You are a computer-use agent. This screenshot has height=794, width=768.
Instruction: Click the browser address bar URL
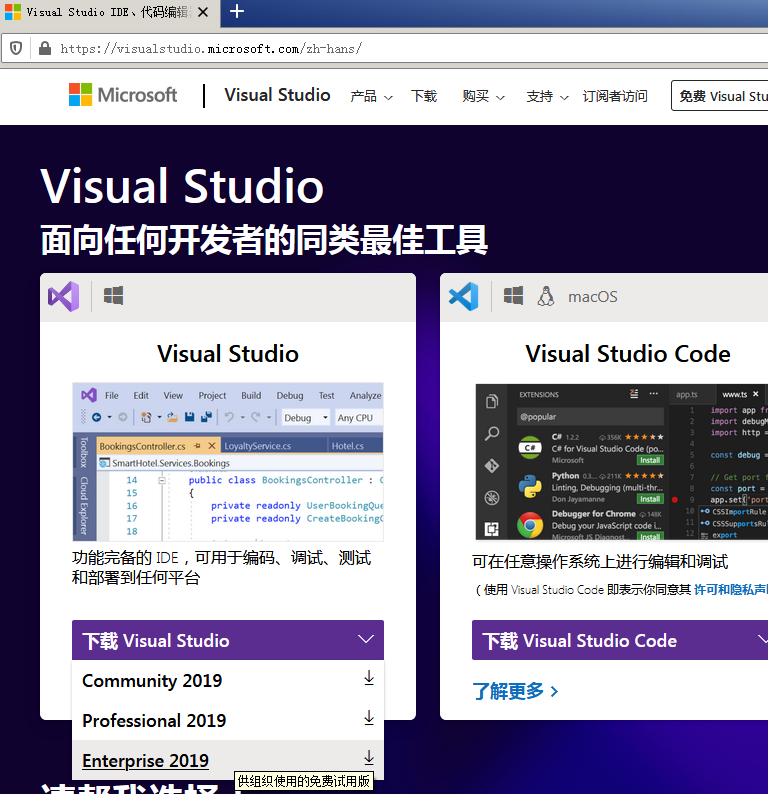tap(211, 49)
